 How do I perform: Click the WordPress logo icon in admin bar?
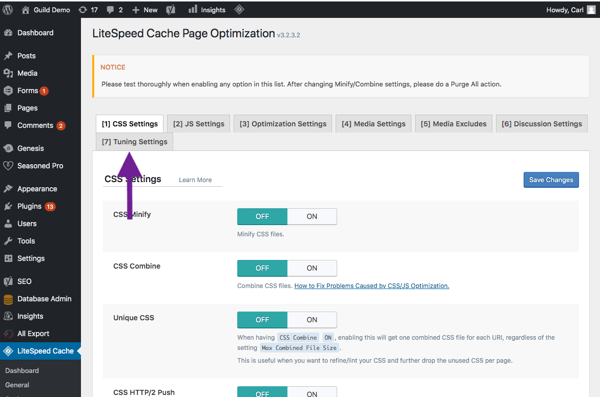(8, 10)
